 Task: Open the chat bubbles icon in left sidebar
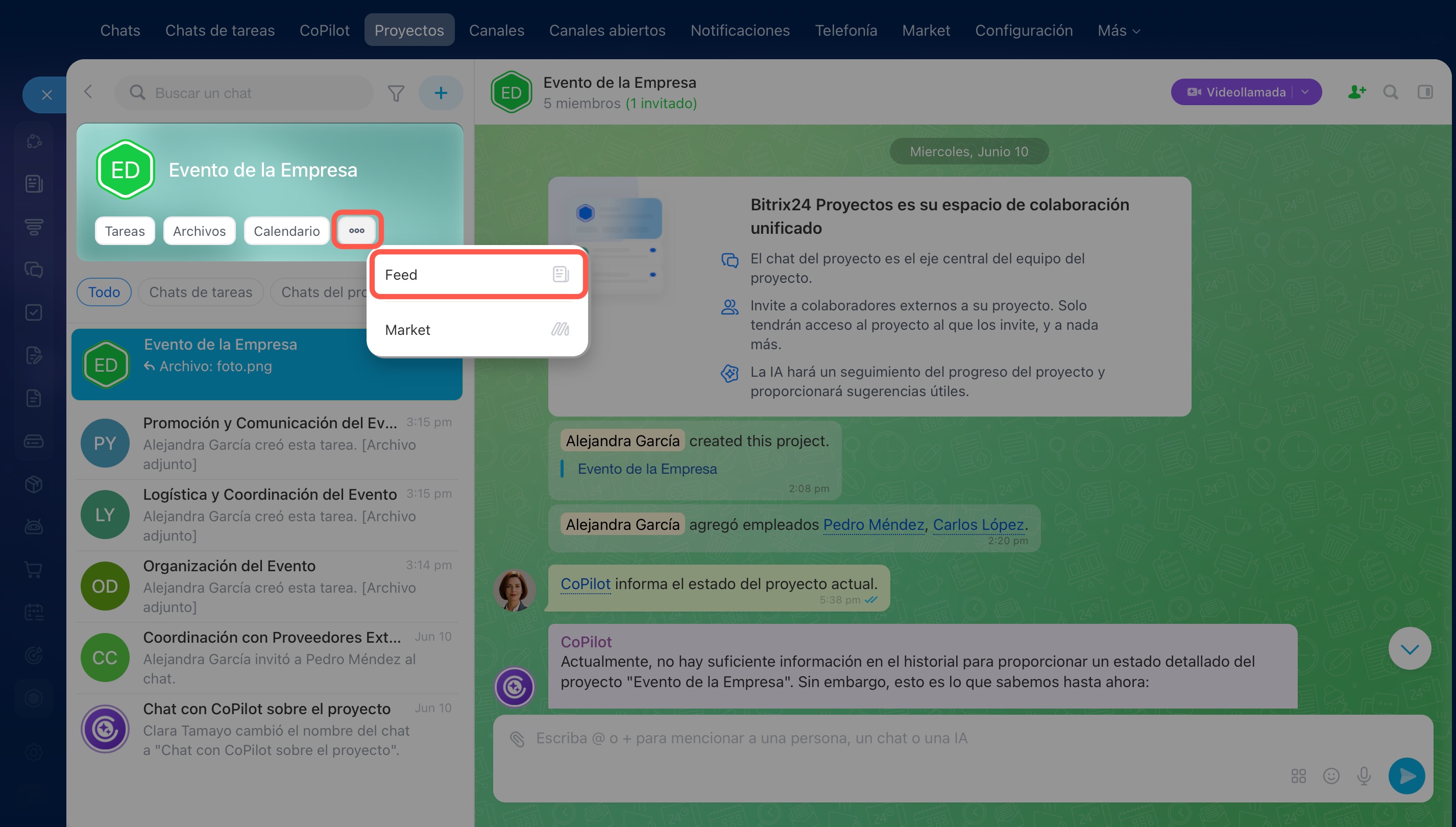pos(34,270)
